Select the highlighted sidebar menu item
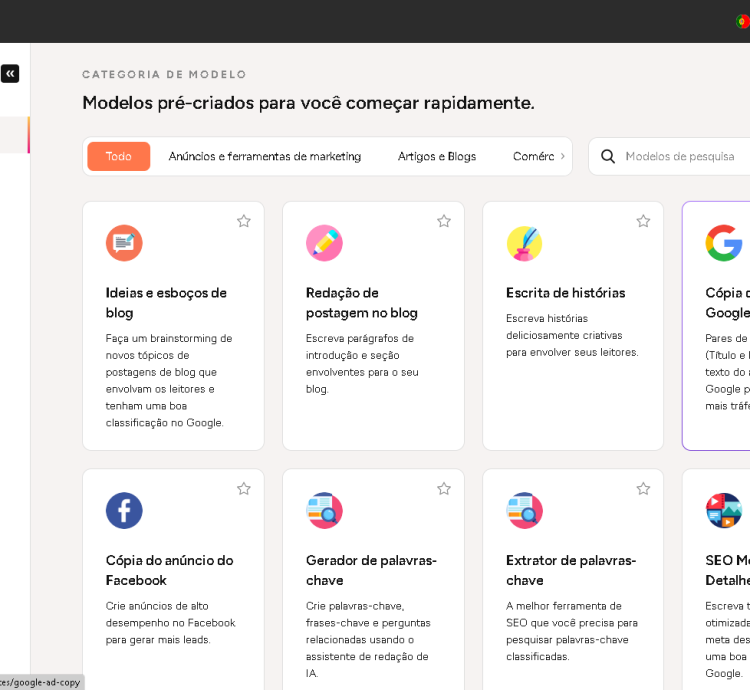The image size is (750, 690). pyautogui.click(x=15, y=135)
